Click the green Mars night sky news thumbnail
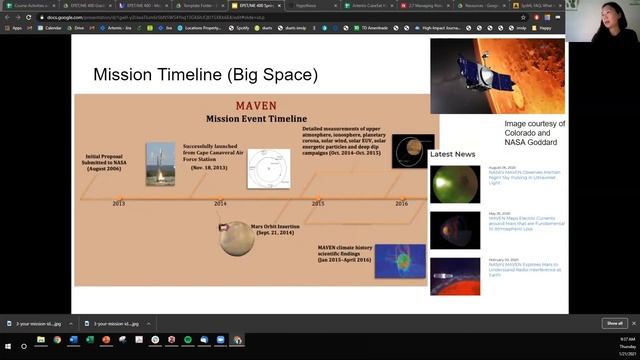 [455, 184]
